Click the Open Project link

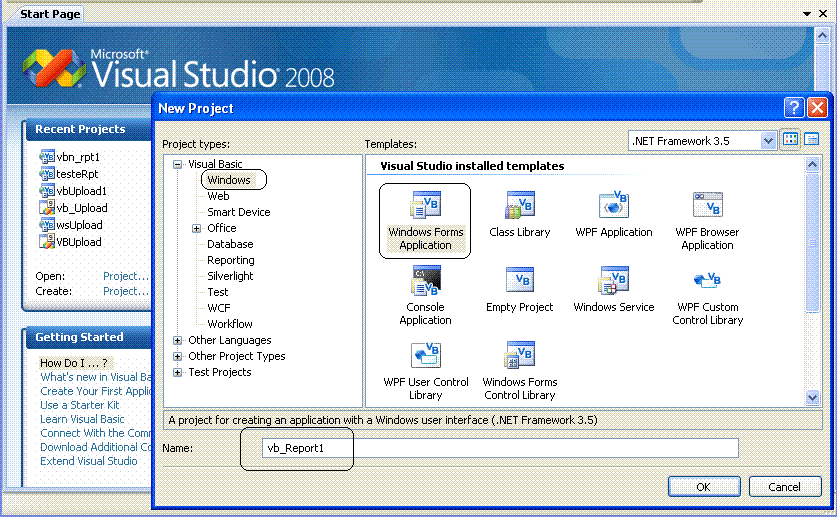pos(126,276)
